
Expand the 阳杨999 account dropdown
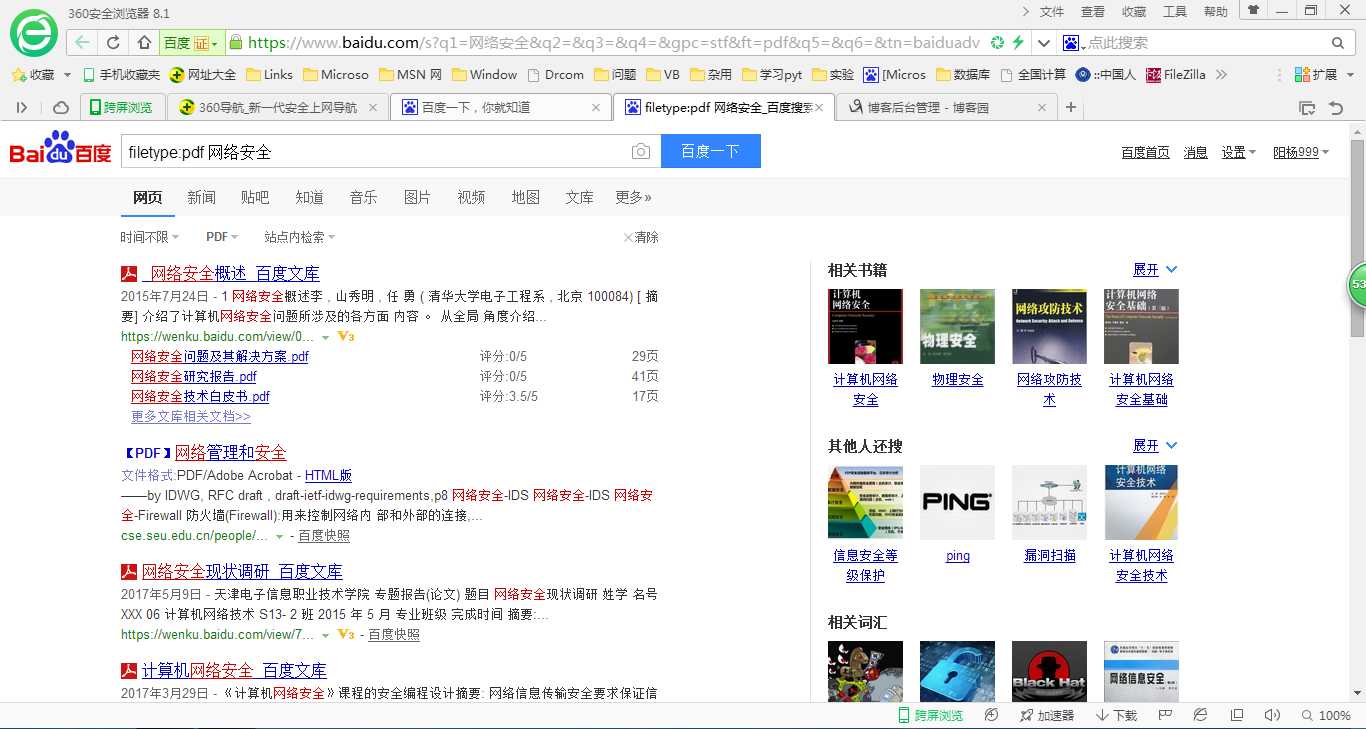(x=1301, y=152)
